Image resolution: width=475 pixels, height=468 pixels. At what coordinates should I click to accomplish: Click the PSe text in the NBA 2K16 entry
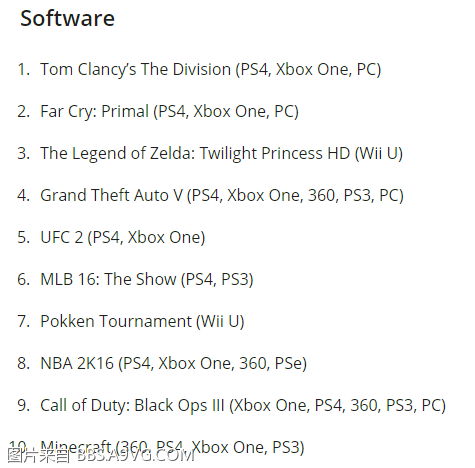point(288,363)
